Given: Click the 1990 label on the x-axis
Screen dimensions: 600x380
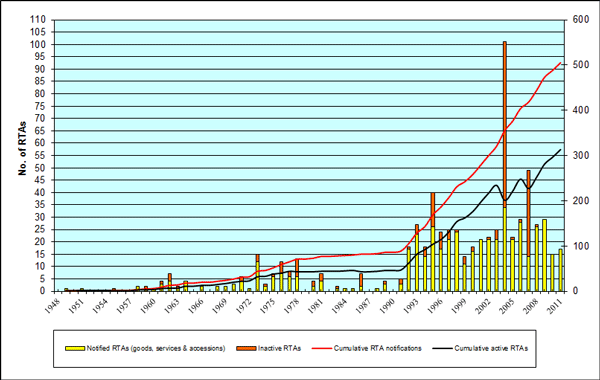Looking at the screenshot, I should tap(387, 307).
